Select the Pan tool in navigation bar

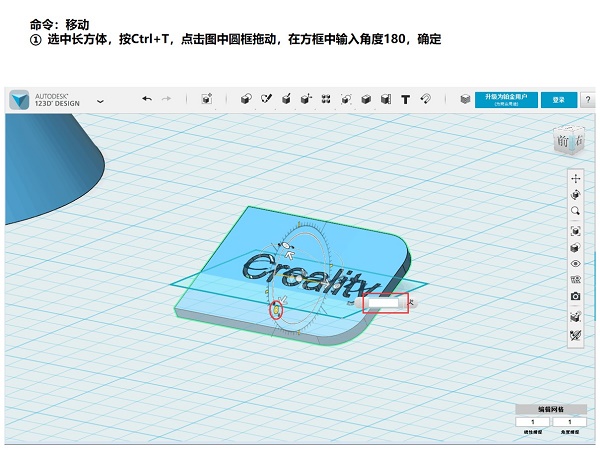click(576, 179)
